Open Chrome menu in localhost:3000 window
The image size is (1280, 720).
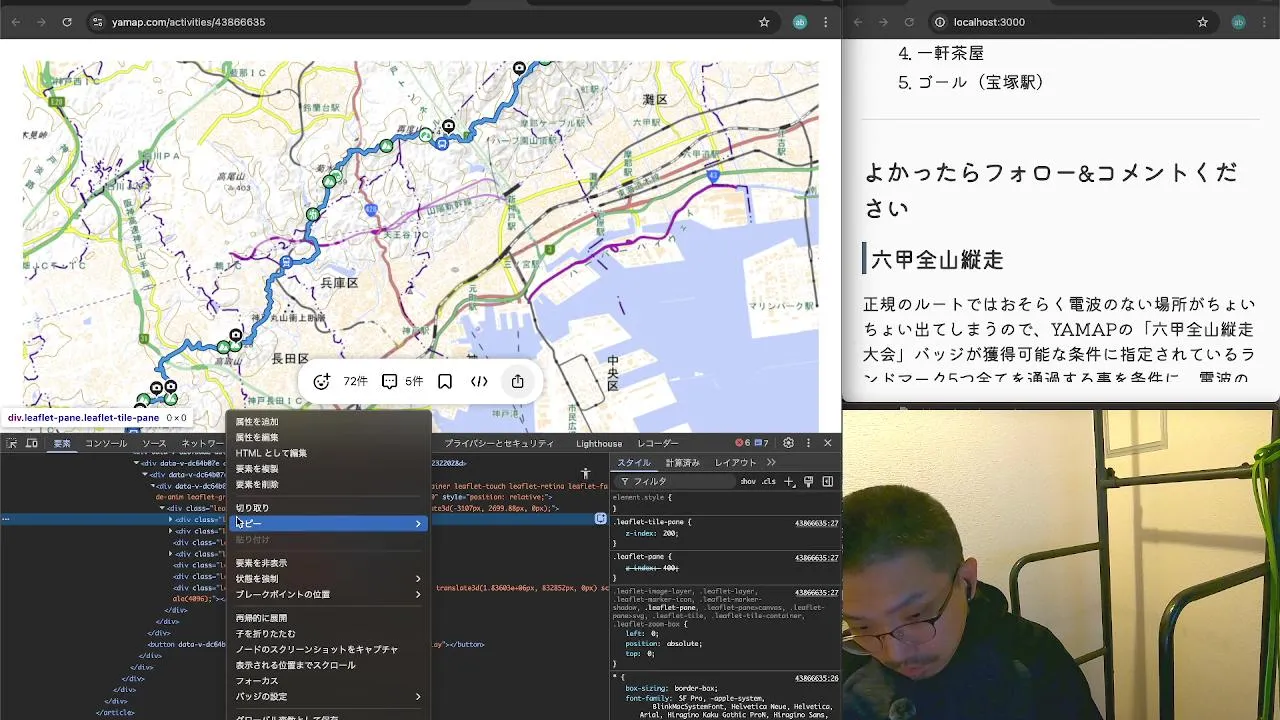[x=1265, y=22]
